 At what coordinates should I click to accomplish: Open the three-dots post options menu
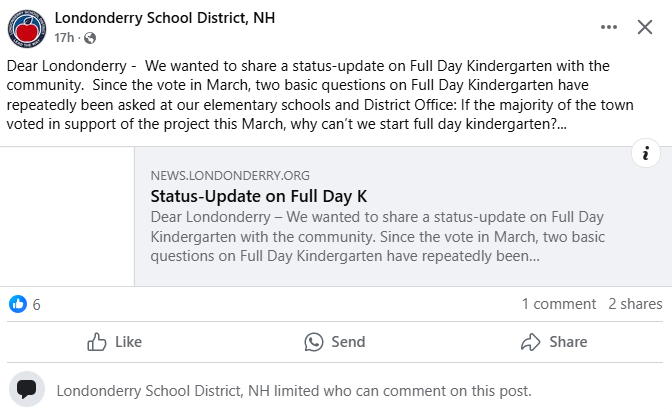point(609,27)
